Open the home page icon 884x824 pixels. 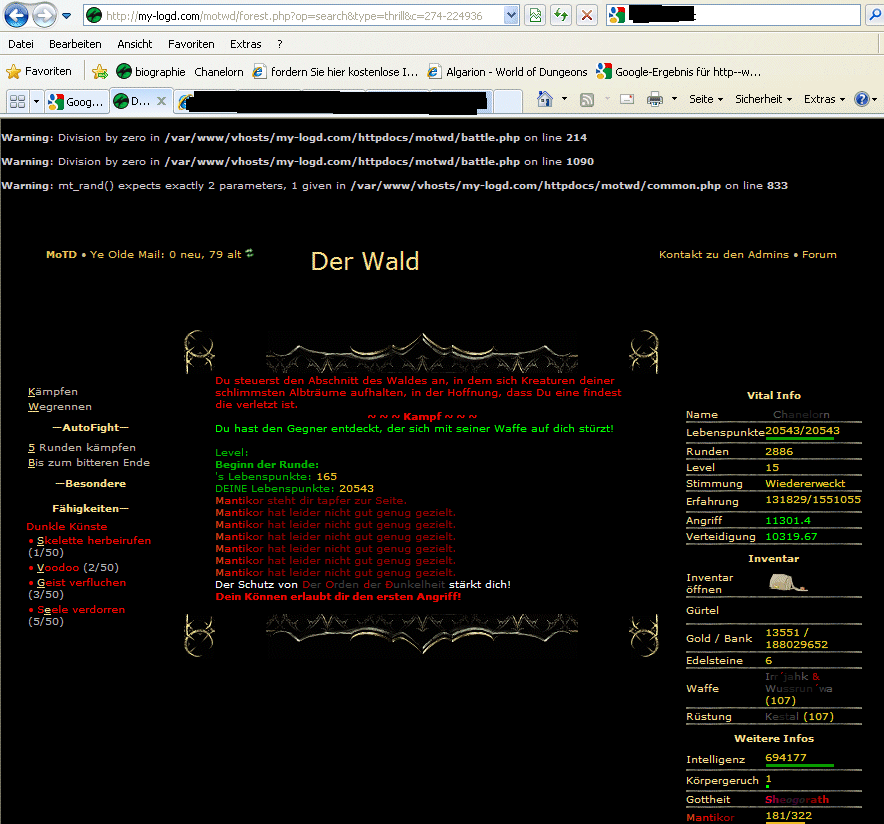(x=545, y=99)
